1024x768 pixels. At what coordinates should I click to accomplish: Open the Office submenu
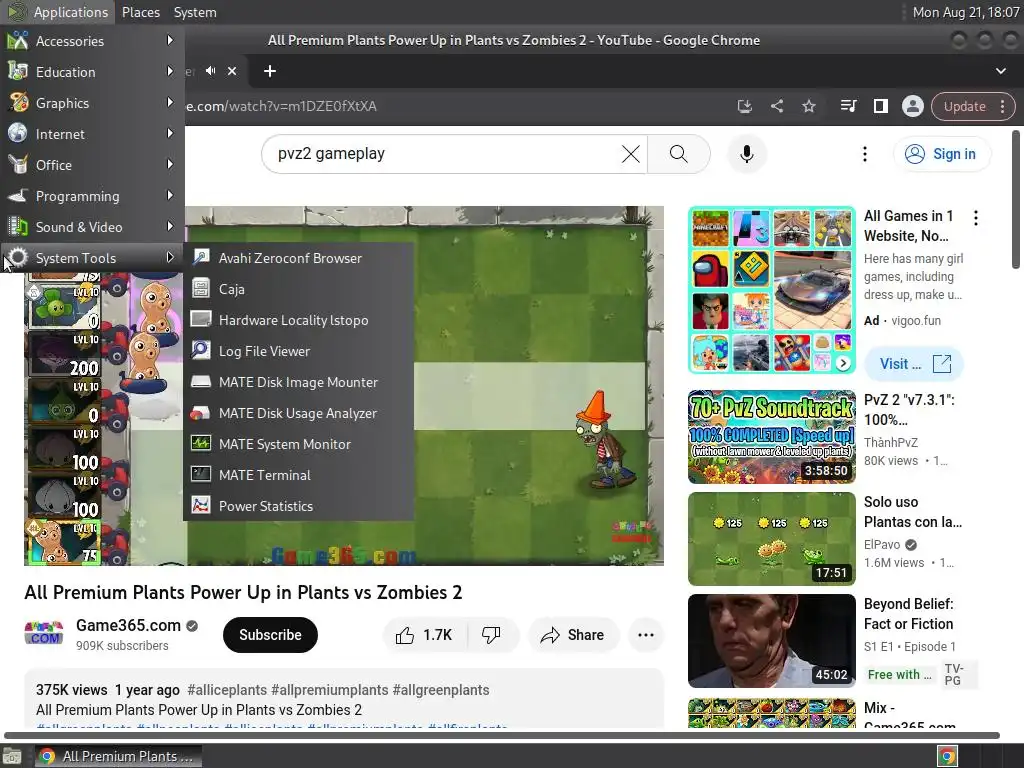[x=92, y=165]
